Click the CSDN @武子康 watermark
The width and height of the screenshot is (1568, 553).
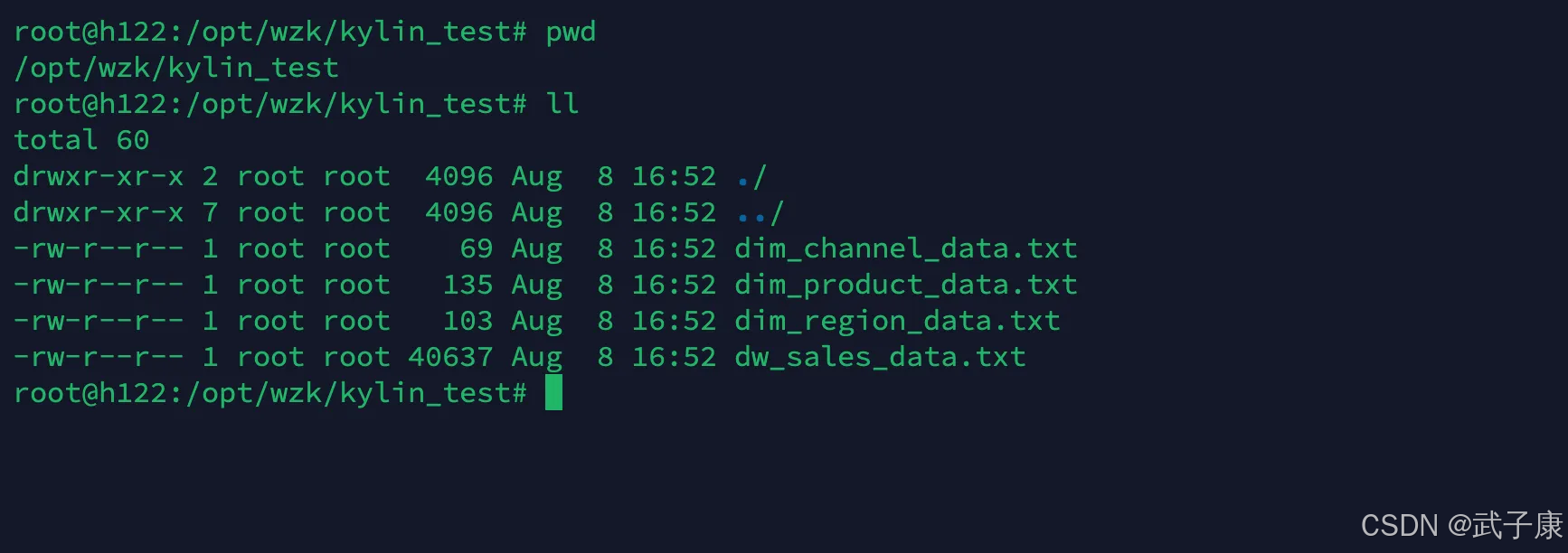[x=1460, y=525]
